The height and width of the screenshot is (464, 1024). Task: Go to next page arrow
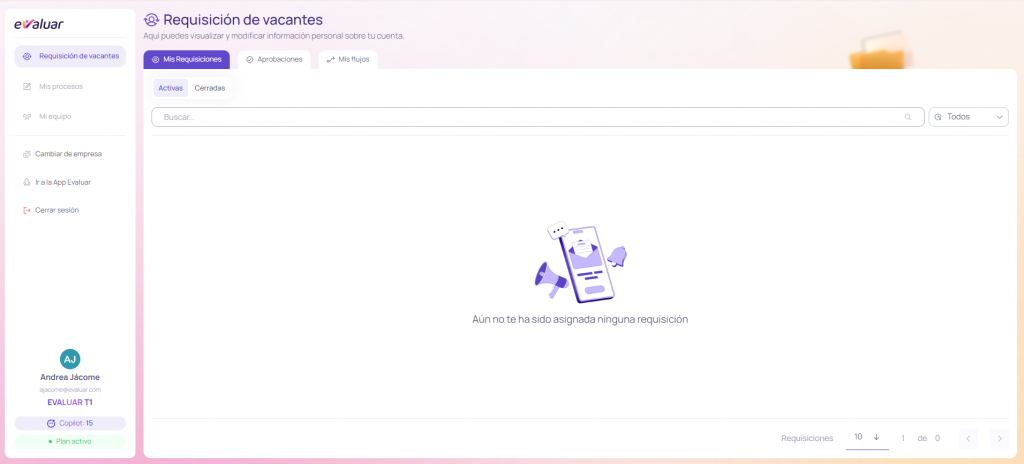click(x=998, y=438)
